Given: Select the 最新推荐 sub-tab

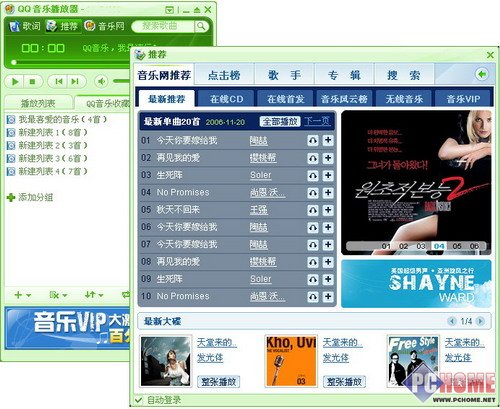Looking at the screenshot, I should [x=166, y=99].
